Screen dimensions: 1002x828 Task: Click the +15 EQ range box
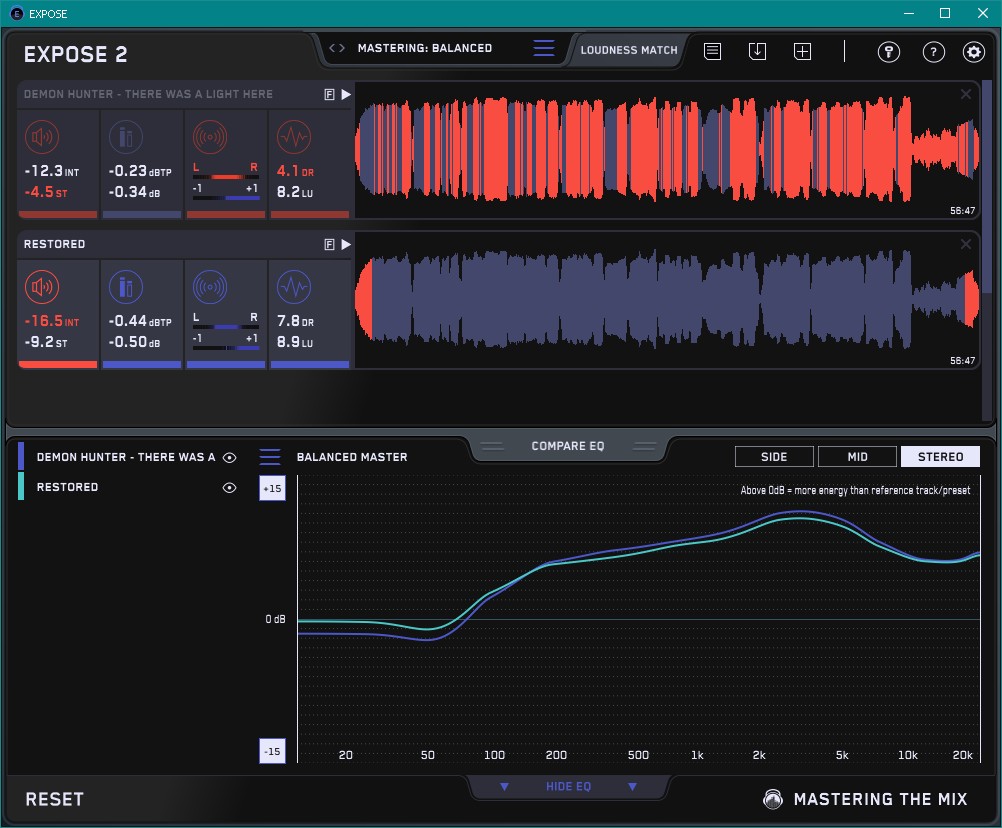pos(272,488)
